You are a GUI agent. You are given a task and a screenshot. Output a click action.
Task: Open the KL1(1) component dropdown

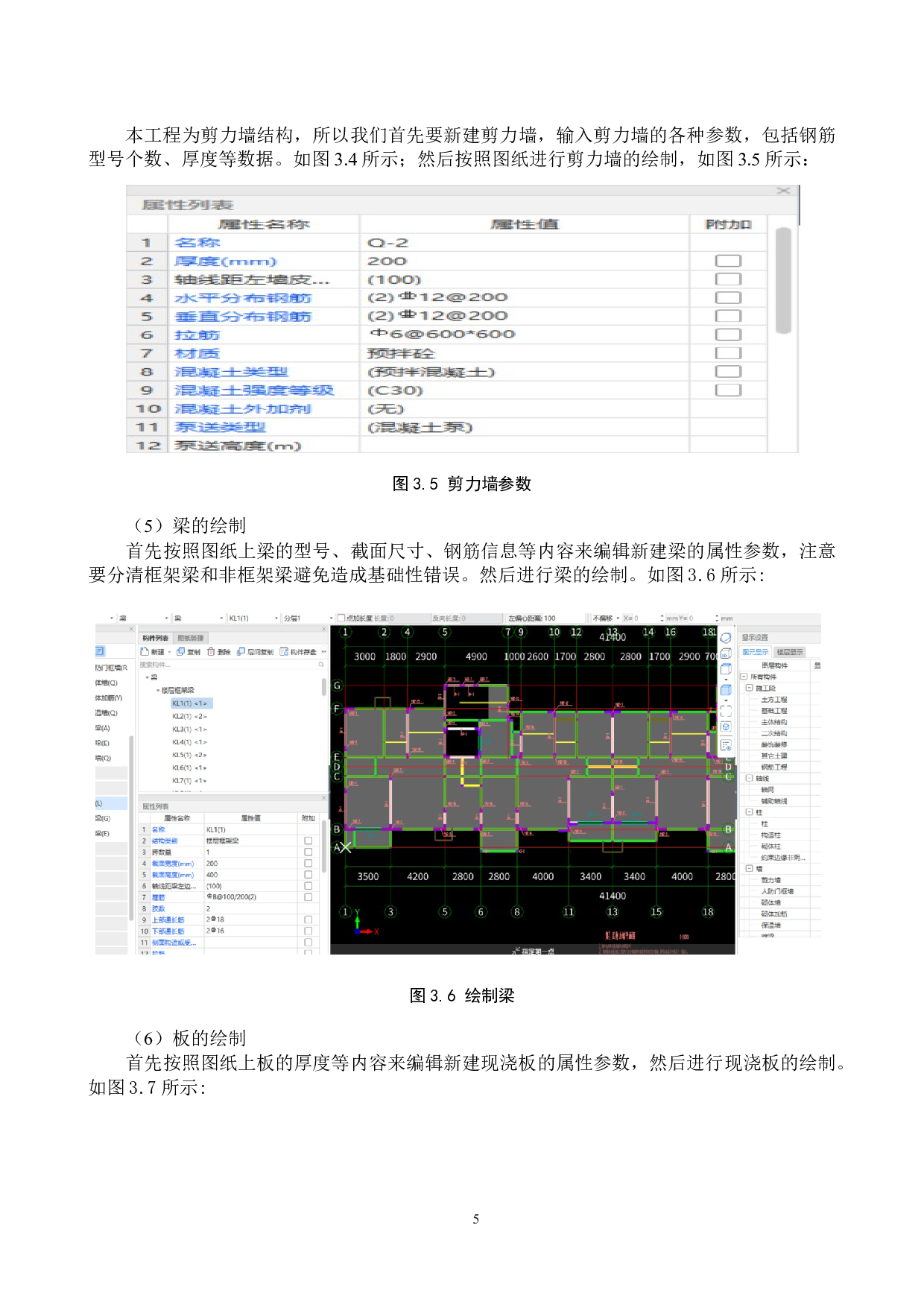(276, 618)
